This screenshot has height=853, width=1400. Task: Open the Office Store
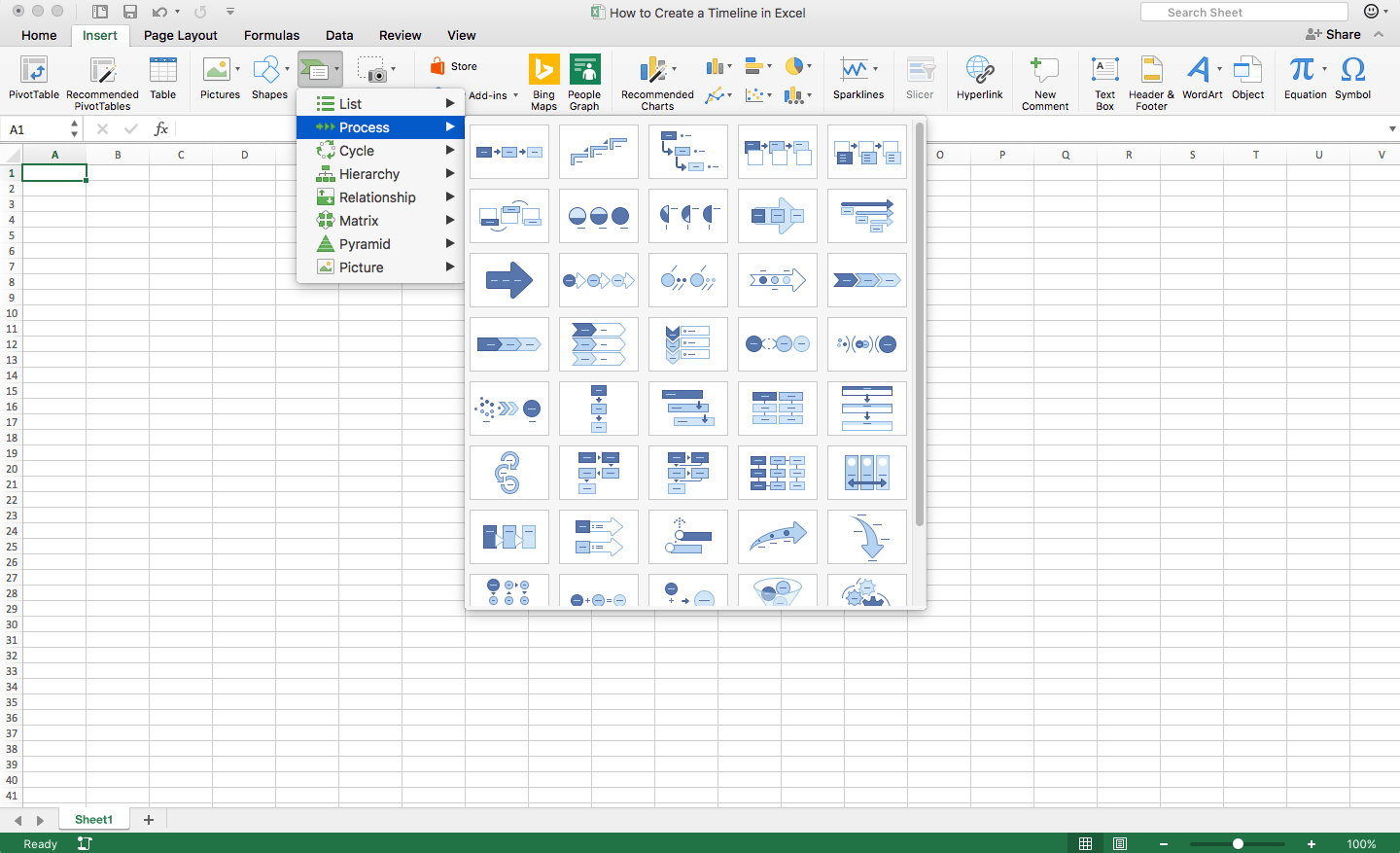pos(451,66)
